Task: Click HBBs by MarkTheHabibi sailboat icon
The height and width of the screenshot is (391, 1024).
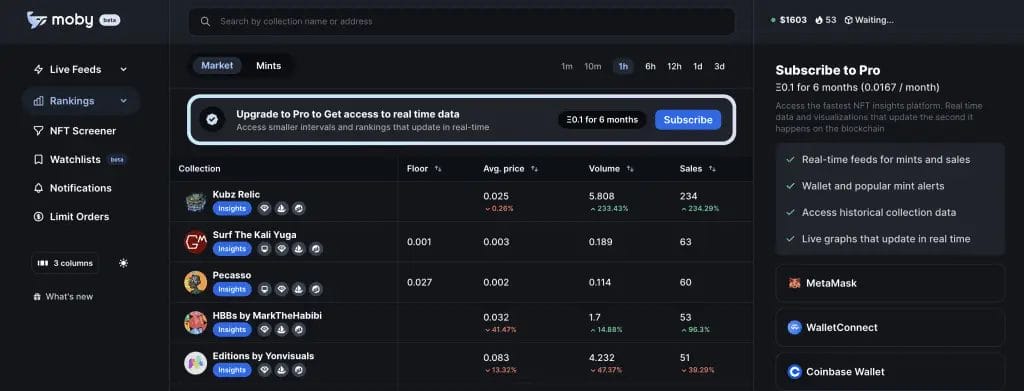Action: tap(281, 330)
